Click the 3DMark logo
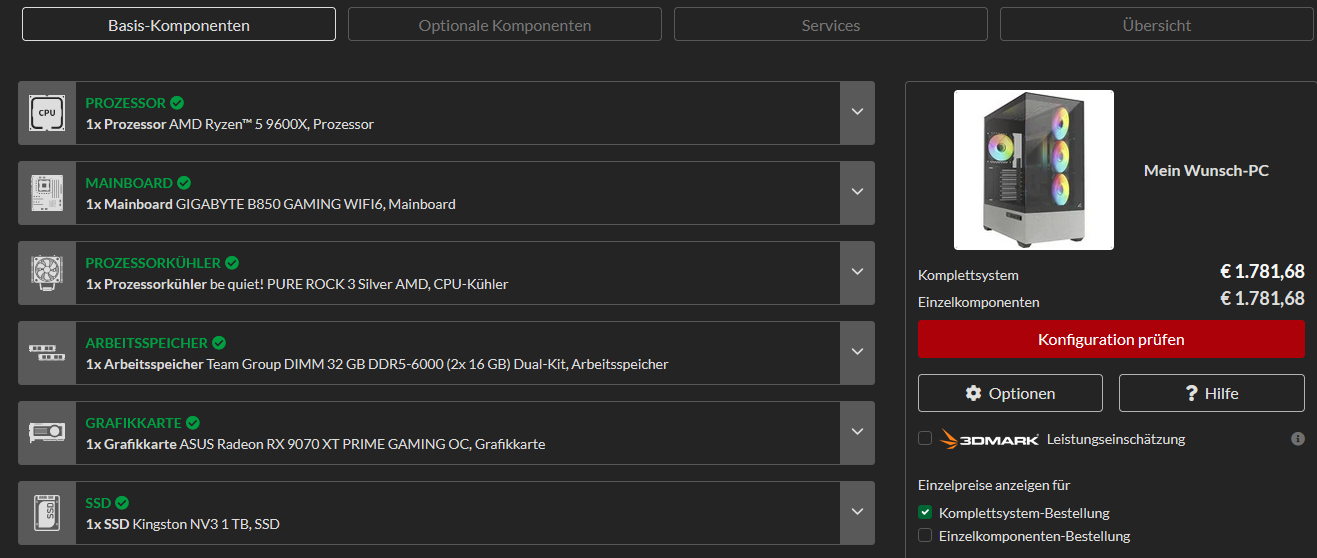Screen dimensions: 1317x558 989,439
